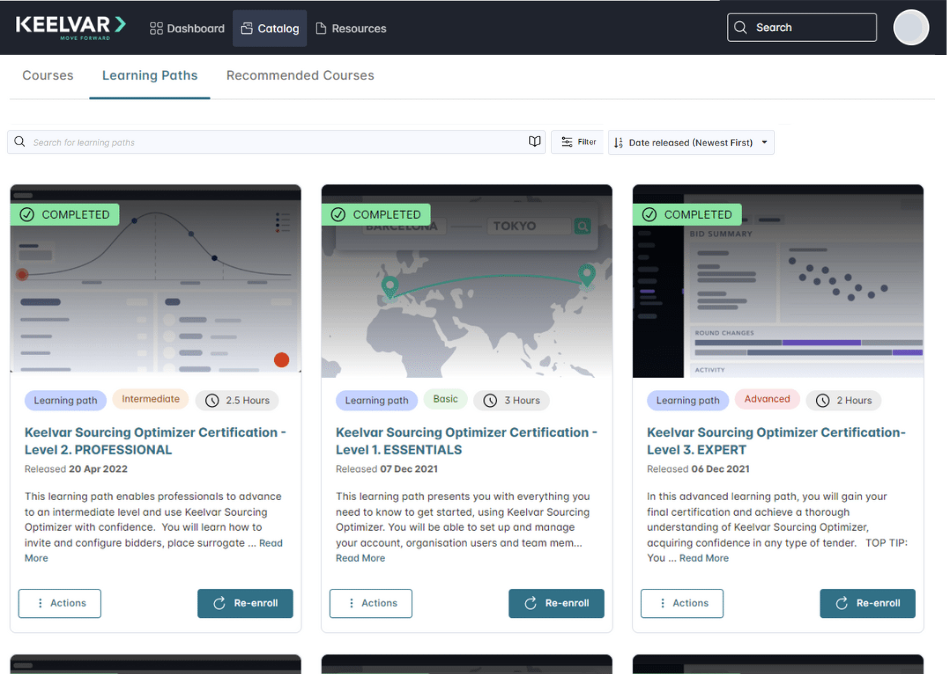948x674 pixels.
Task: Click the open book icon in search bar
Action: click(x=534, y=141)
